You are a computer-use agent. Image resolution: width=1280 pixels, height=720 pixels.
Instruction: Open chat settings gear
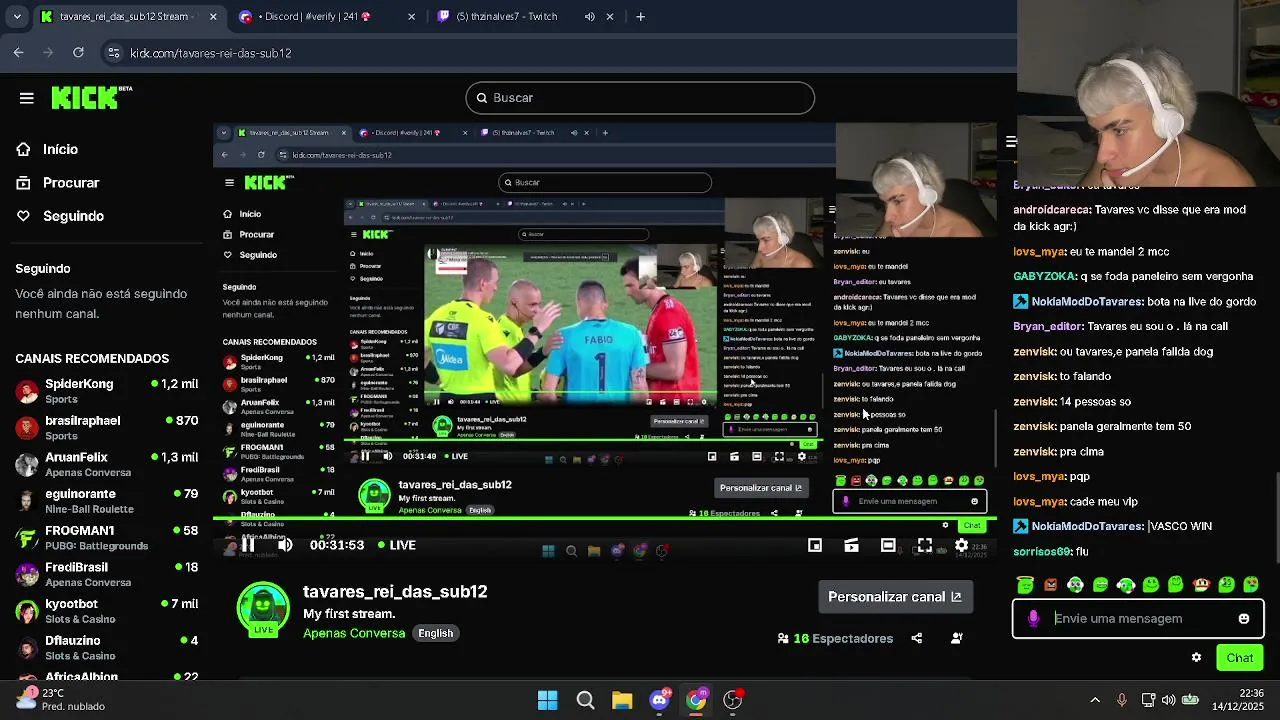pos(1196,658)
